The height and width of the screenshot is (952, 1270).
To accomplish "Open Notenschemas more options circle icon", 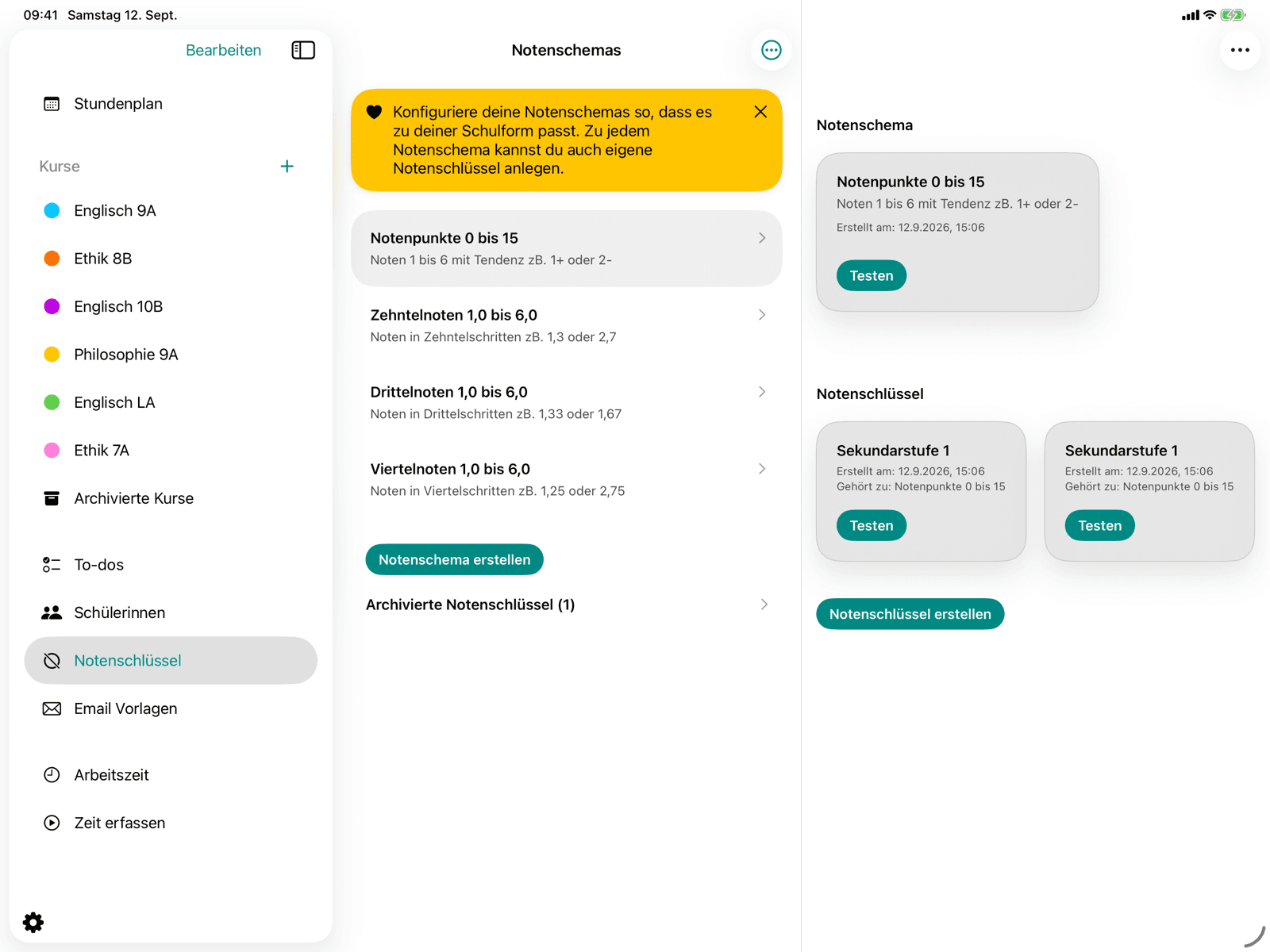I will (771, 50).
